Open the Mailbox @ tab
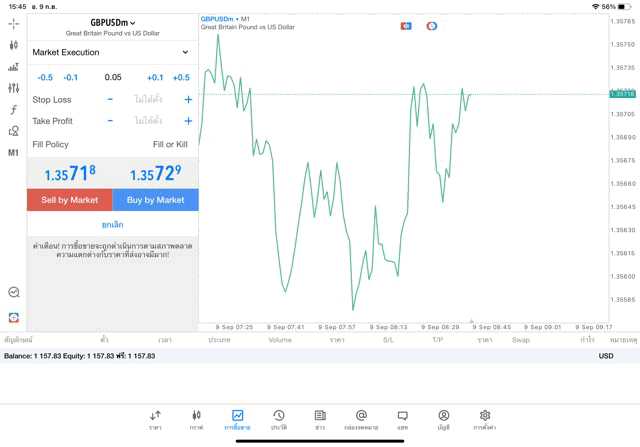This screenshot has width=640, height=447. 361,419
